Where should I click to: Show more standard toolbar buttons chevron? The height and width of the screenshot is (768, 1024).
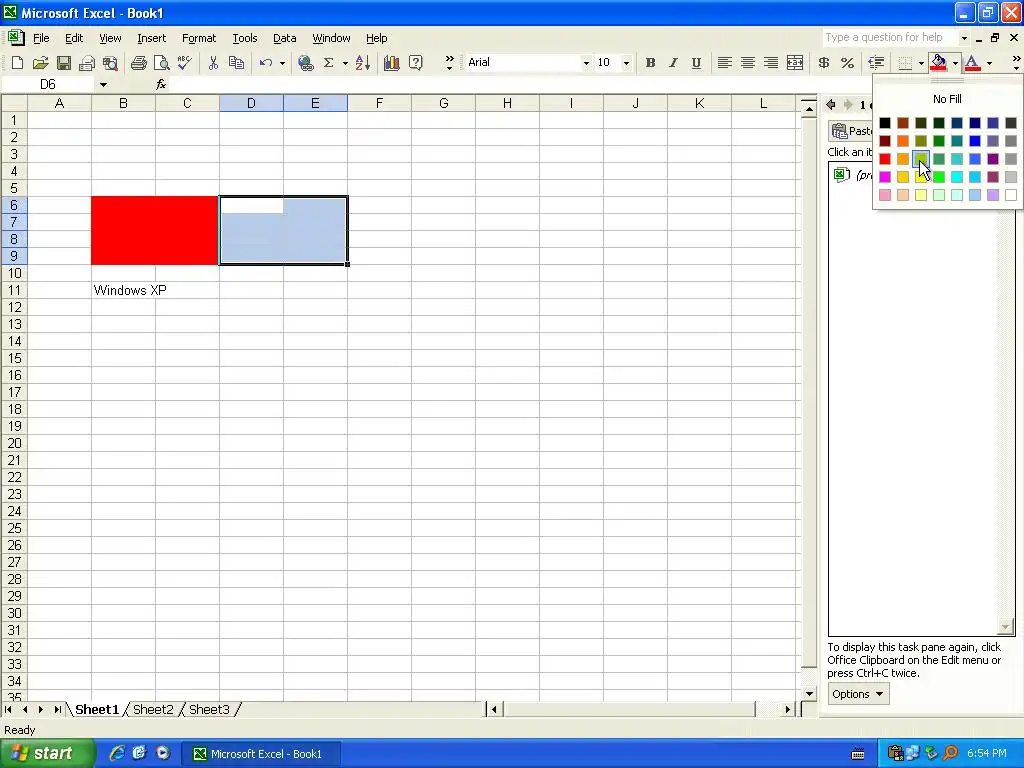click(x=449, y=63)
